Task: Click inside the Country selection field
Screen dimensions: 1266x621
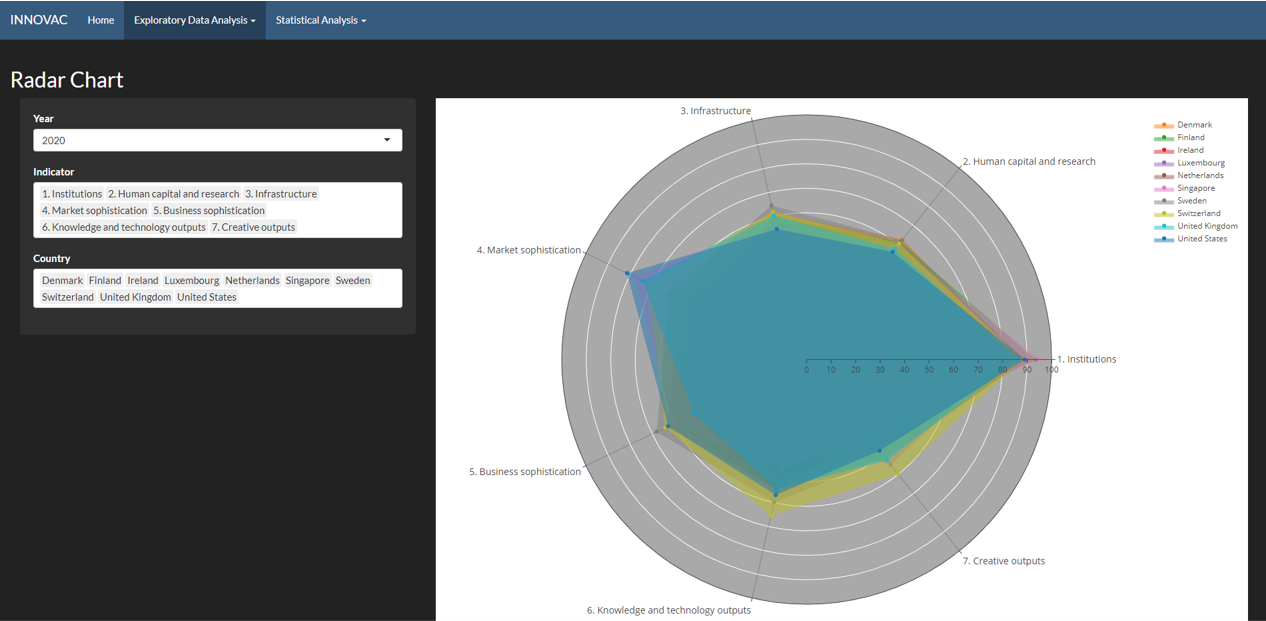Action: [320, 297]
